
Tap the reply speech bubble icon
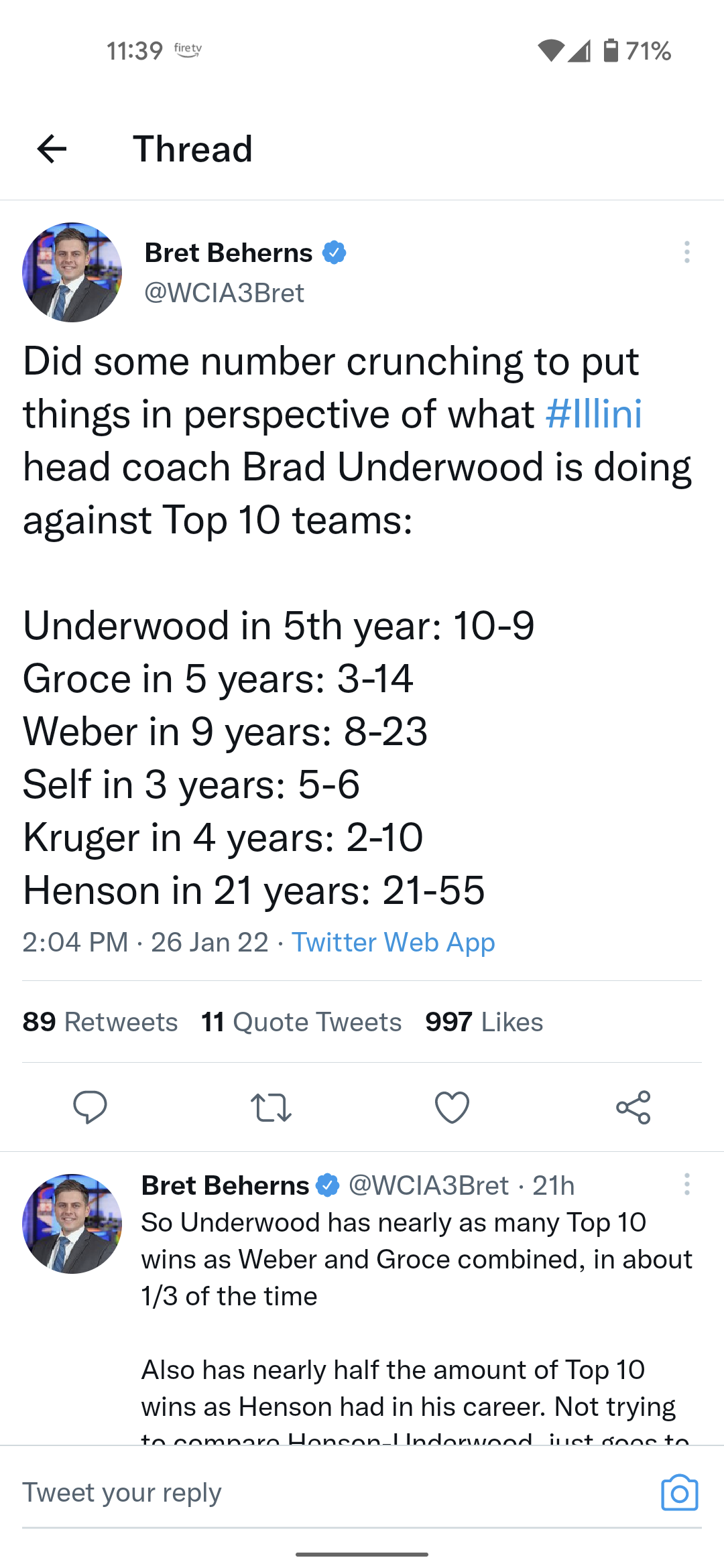[x=90, y=1107]
